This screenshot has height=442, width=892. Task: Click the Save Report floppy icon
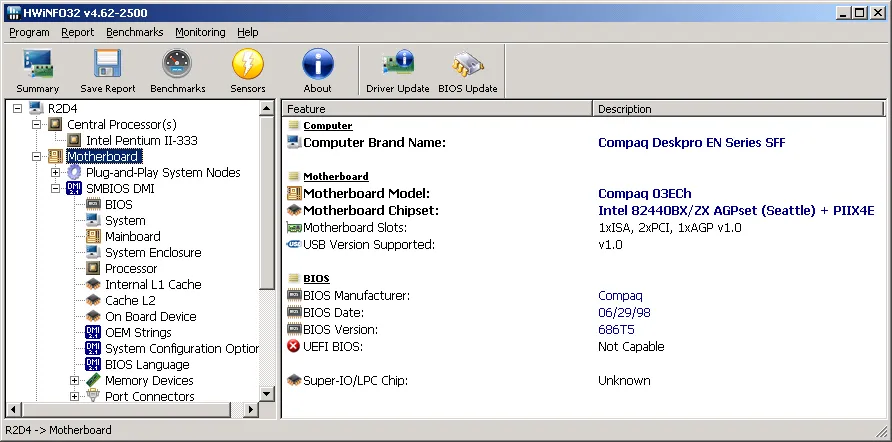click(108, 64)
